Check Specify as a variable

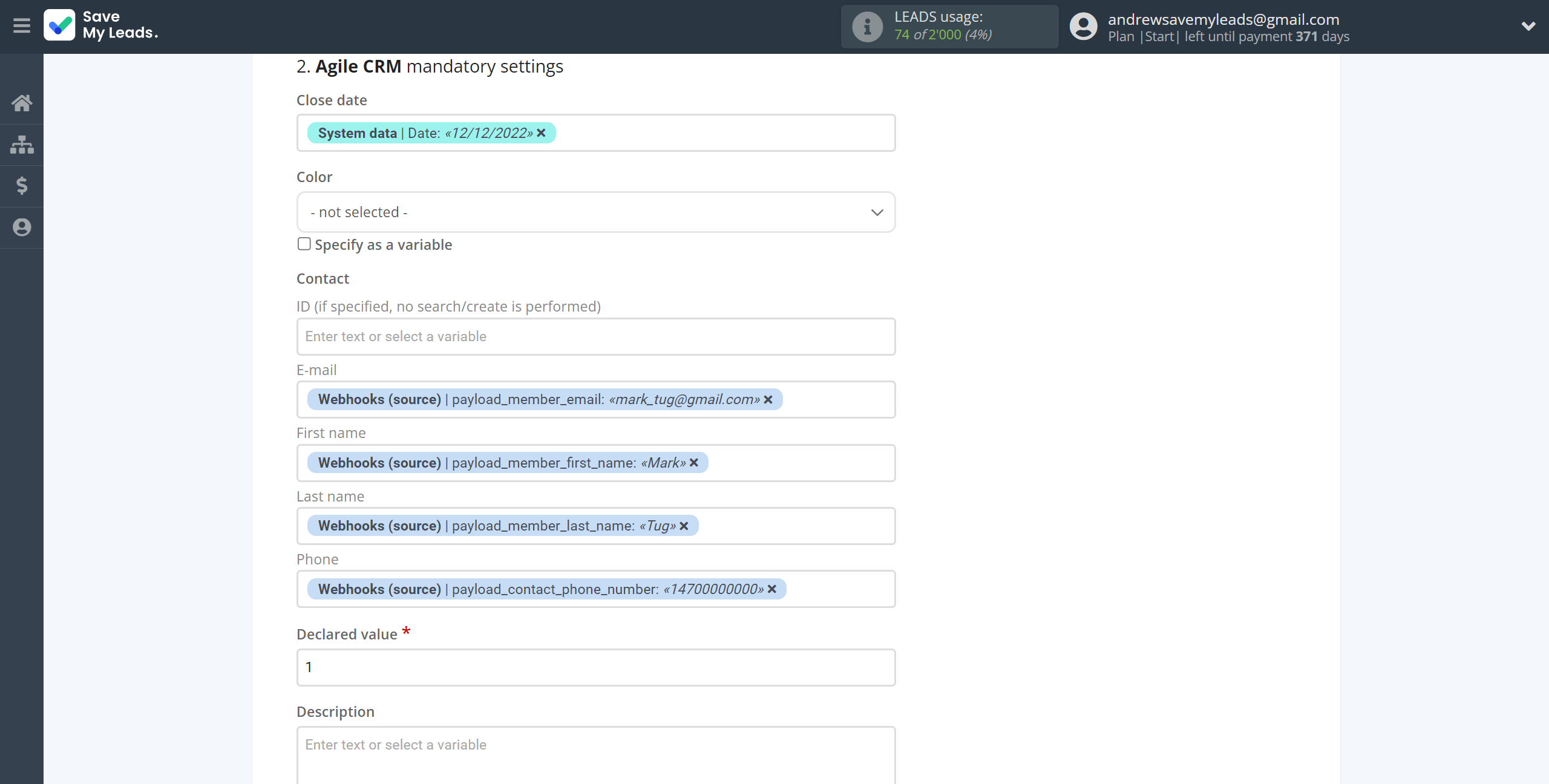pos(304,244)
